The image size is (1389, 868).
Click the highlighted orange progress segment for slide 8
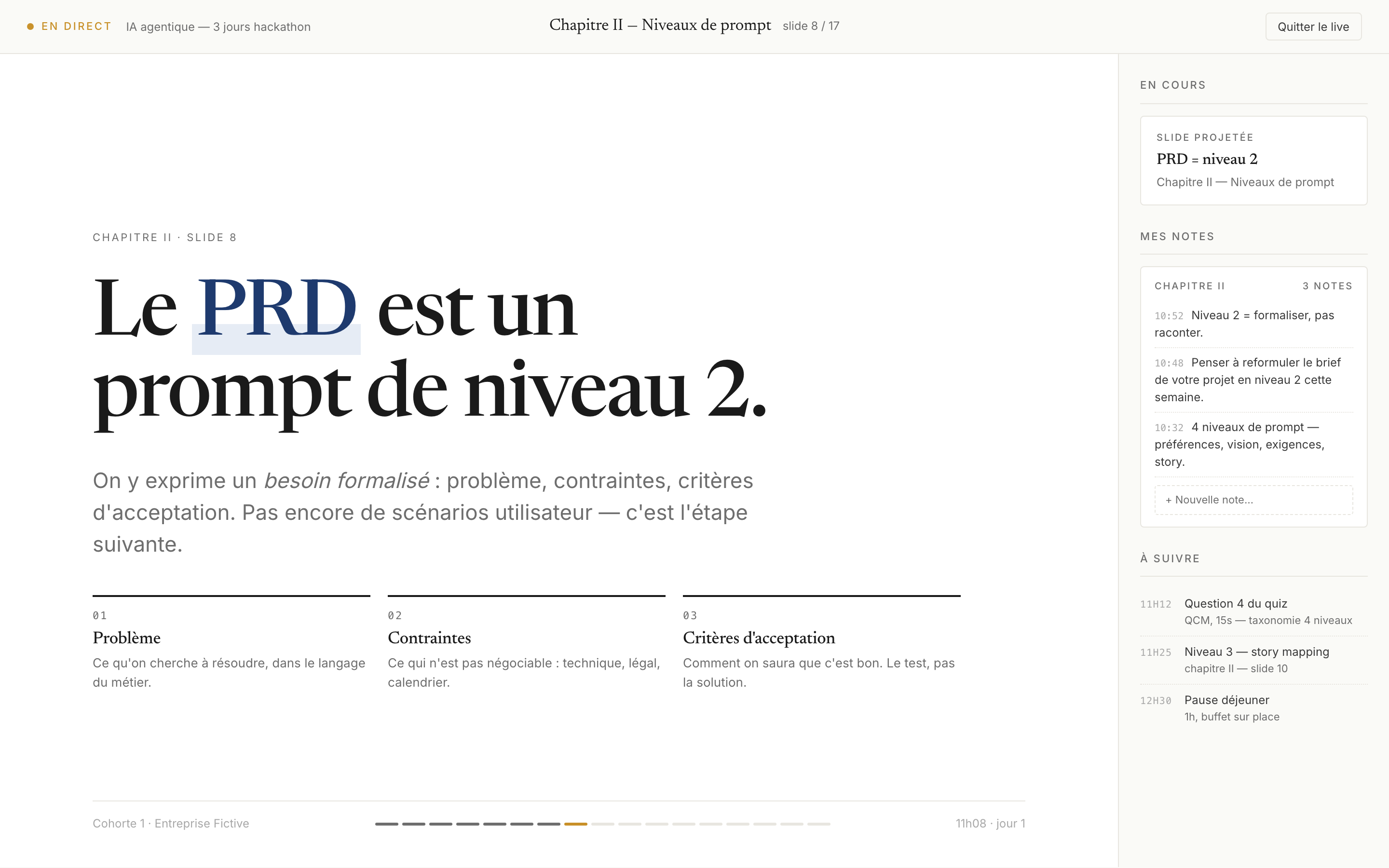[x=575, y=824]
